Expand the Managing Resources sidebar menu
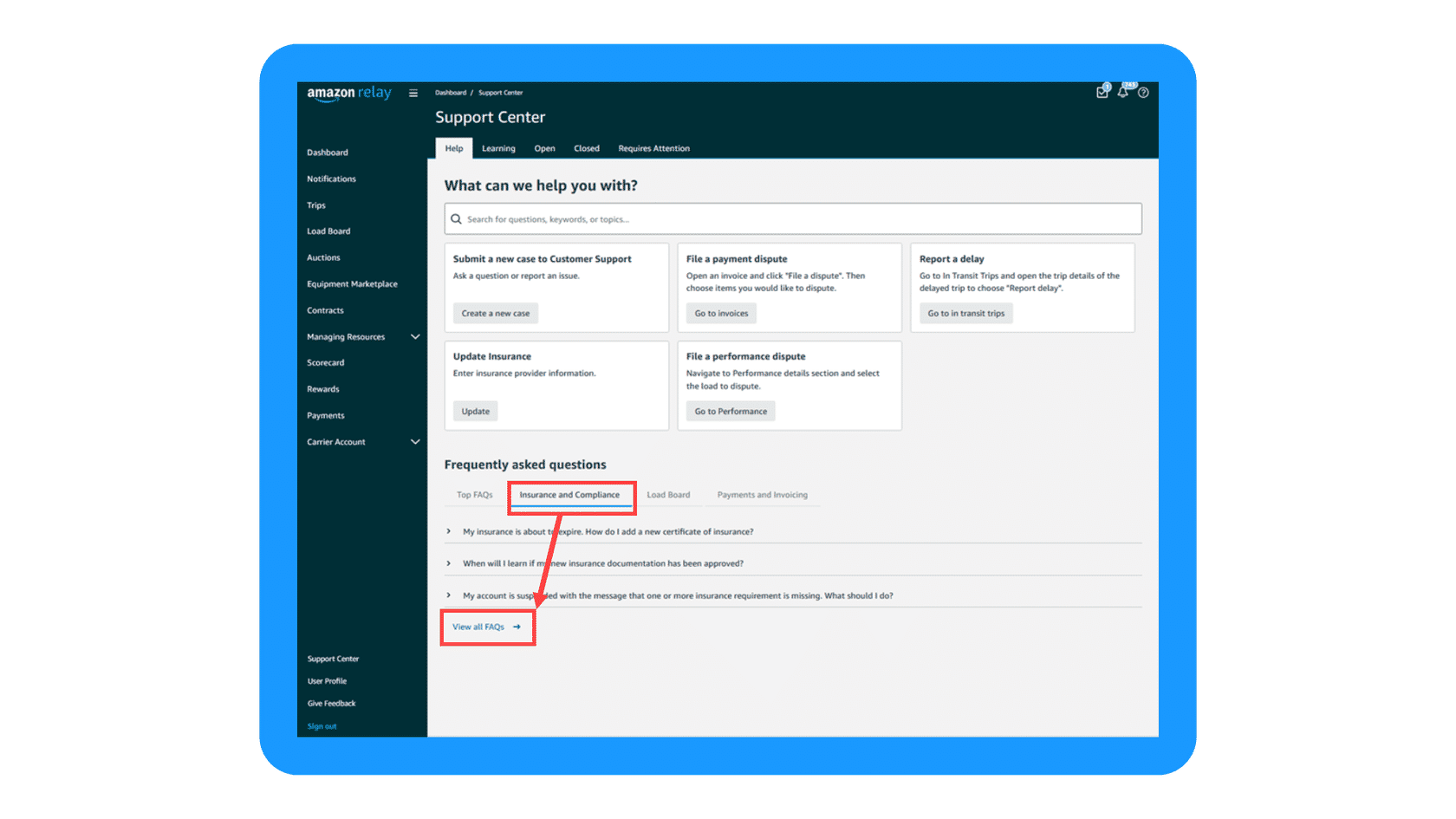Screen dimensions: 1456x819 tap(415, 336)
